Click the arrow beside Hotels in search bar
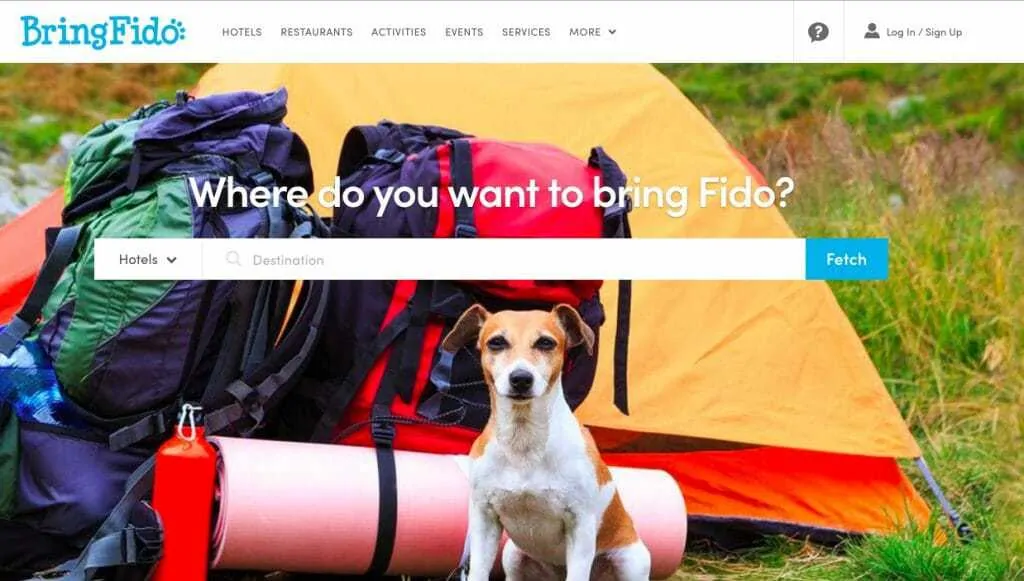The height and width of the screenshot is (581, 1024). (x=171, y=260)
